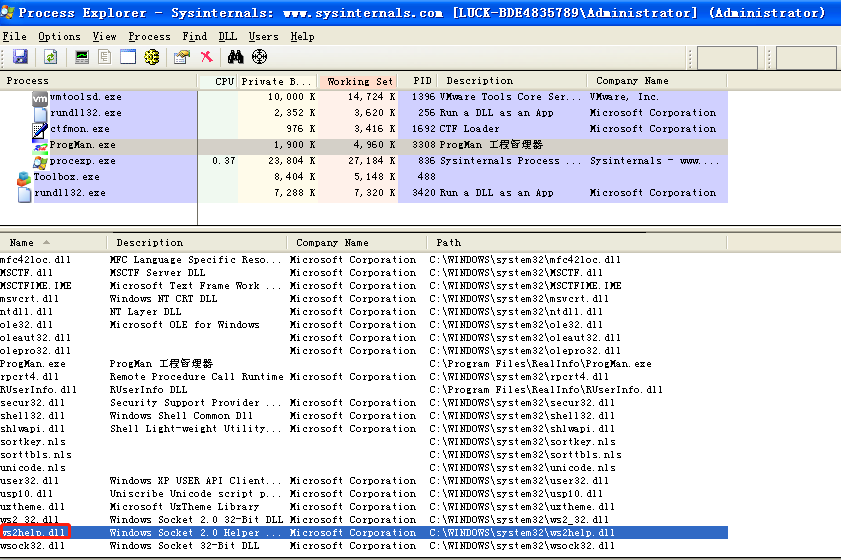Click the Refresh Now toolbar icon
This screenshot has width=841, height=560.
(x=50, y=58)
